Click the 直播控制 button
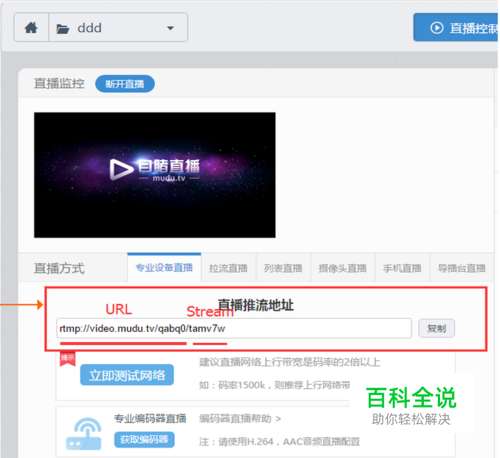500x458 pixels. [457, 28]
